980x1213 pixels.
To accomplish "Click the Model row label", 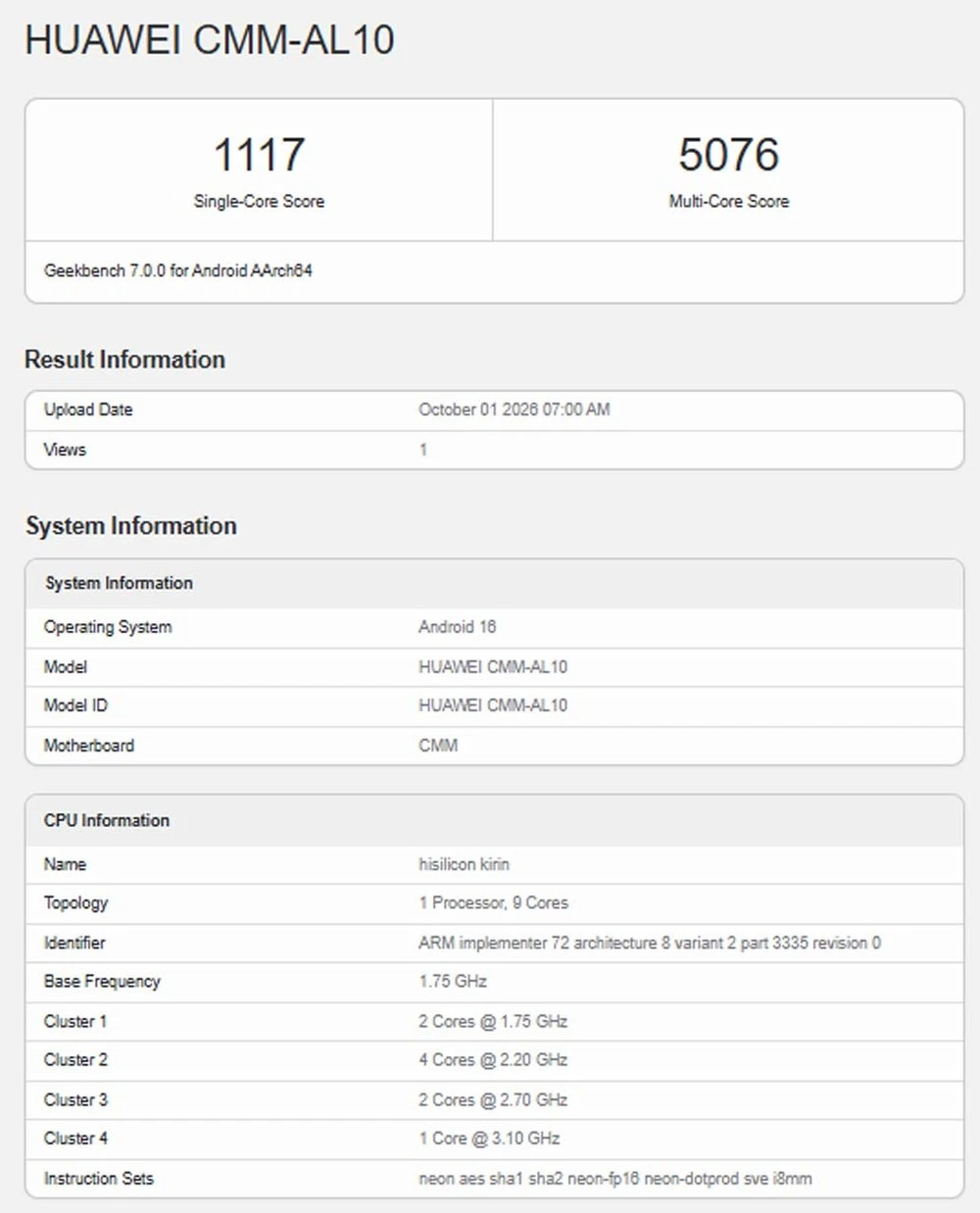I will tap(65, 667).
